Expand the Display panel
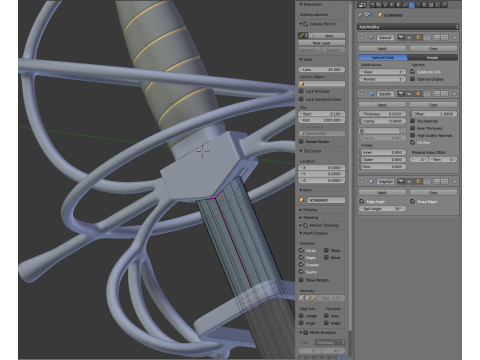Image resolution: width=480 pixels, height=360 pixels. pos(301,210)
